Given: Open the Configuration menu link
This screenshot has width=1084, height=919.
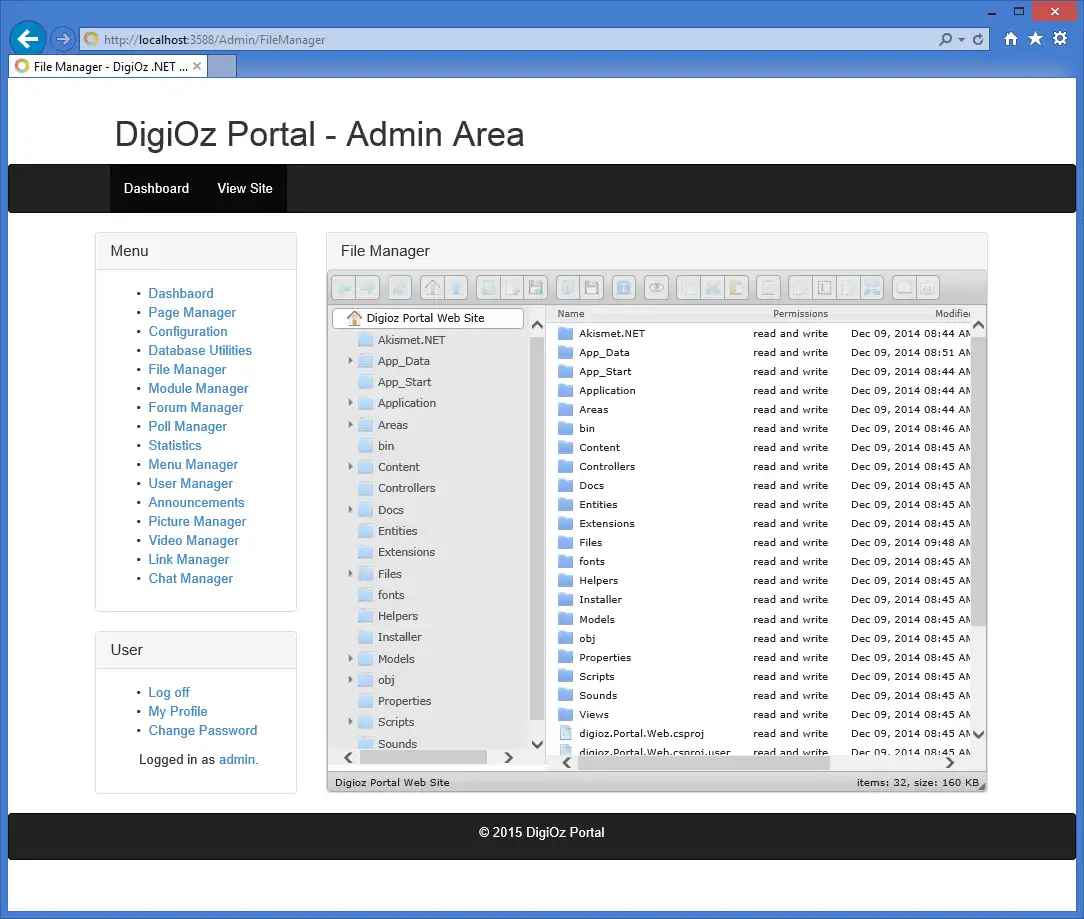Looking at the screenshot, I should tap(188, 331).
